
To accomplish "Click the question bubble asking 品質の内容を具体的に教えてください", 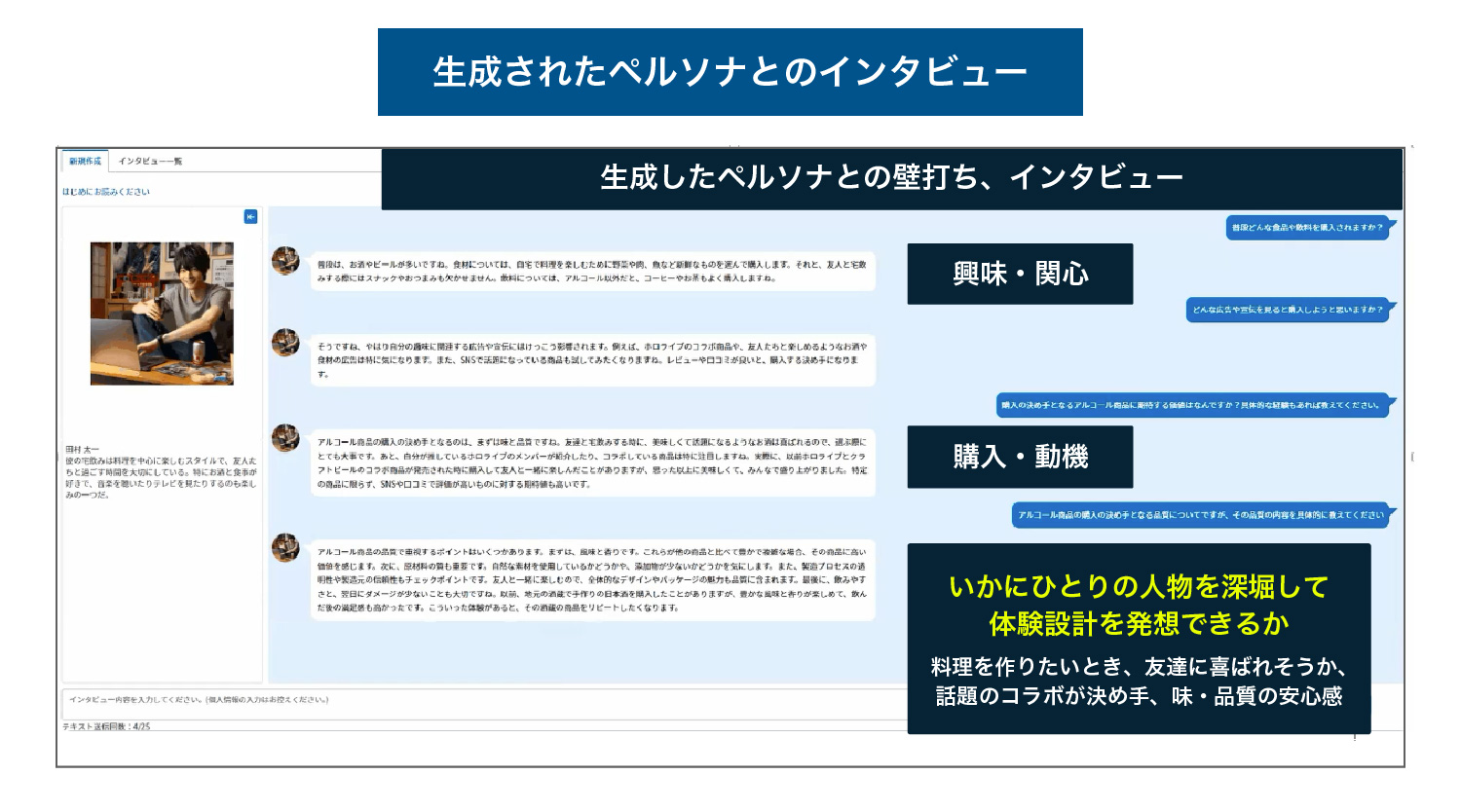I will click(1201, 515).
